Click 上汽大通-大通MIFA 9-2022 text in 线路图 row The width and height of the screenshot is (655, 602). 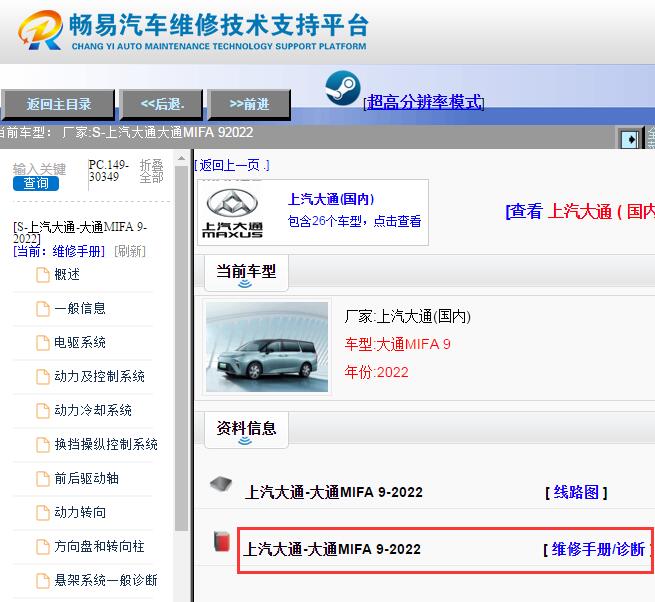coord(334,492)
